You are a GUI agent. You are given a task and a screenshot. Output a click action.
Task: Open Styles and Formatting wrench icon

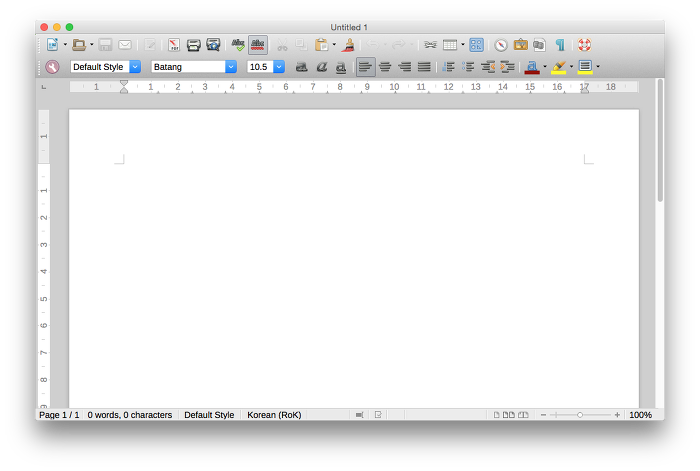click(x=52, y=67)
